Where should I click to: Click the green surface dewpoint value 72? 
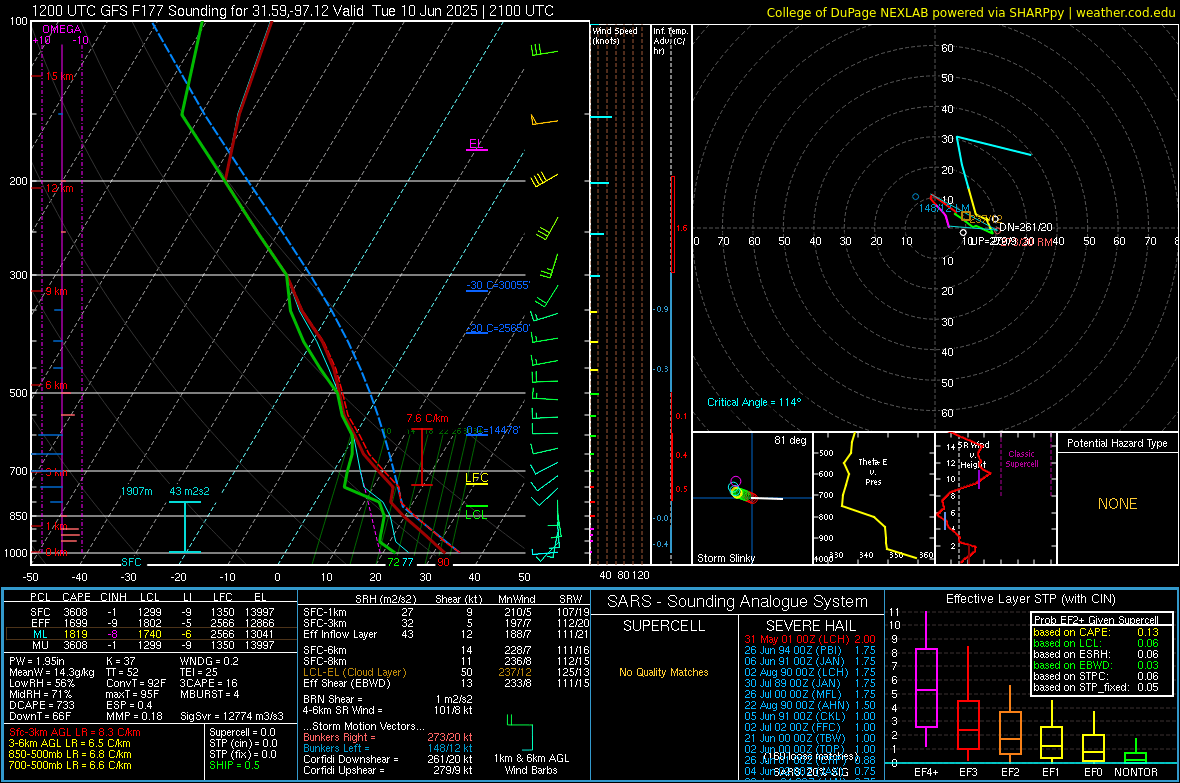click(393, 562)
